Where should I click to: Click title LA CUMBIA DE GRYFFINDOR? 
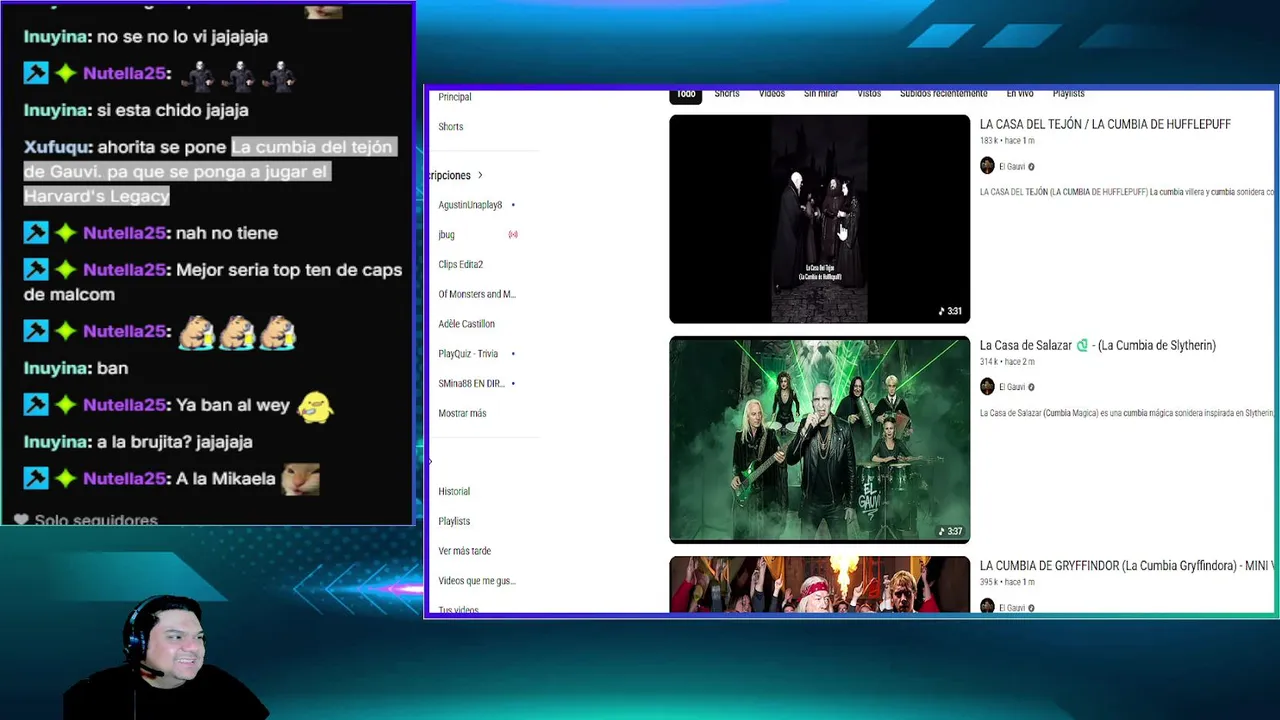[x=1125, y=566]
